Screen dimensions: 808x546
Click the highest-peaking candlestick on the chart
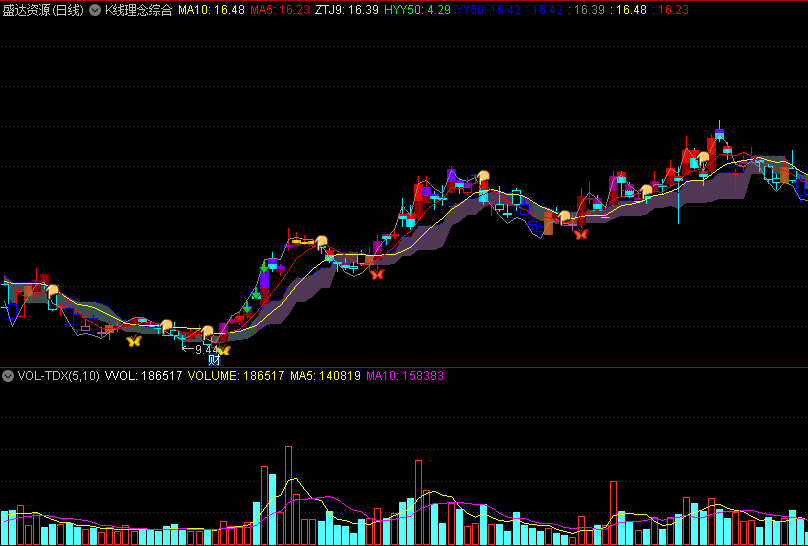(x=719, y=133)
